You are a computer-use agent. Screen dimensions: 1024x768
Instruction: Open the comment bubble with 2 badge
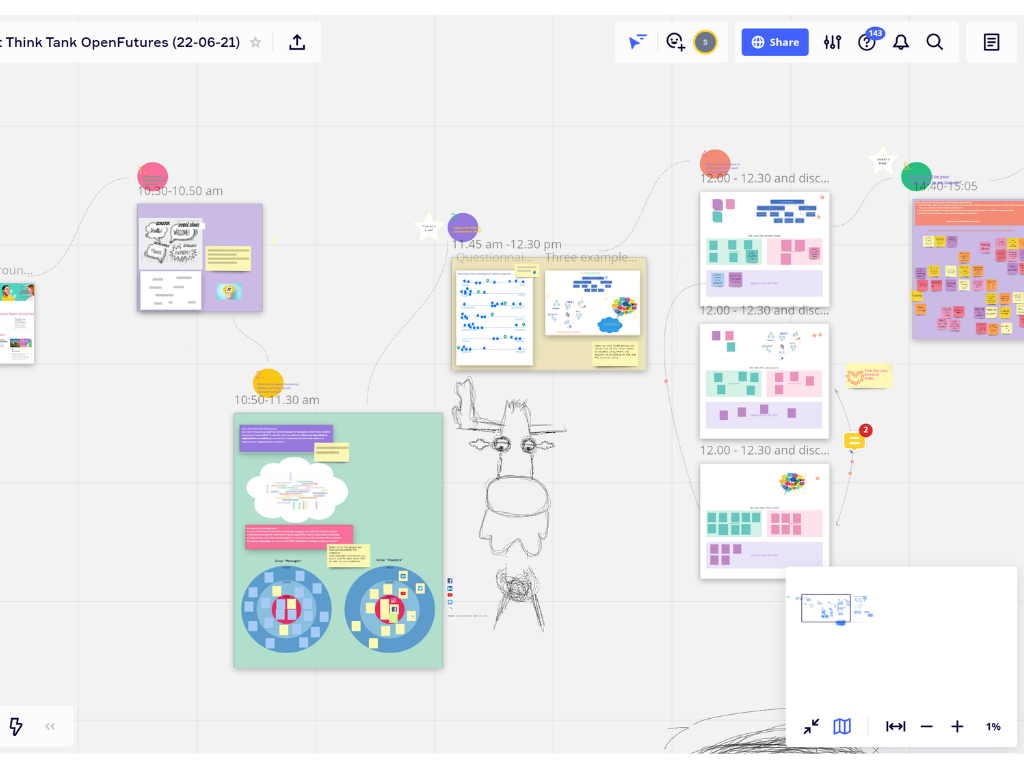point(855,440)
